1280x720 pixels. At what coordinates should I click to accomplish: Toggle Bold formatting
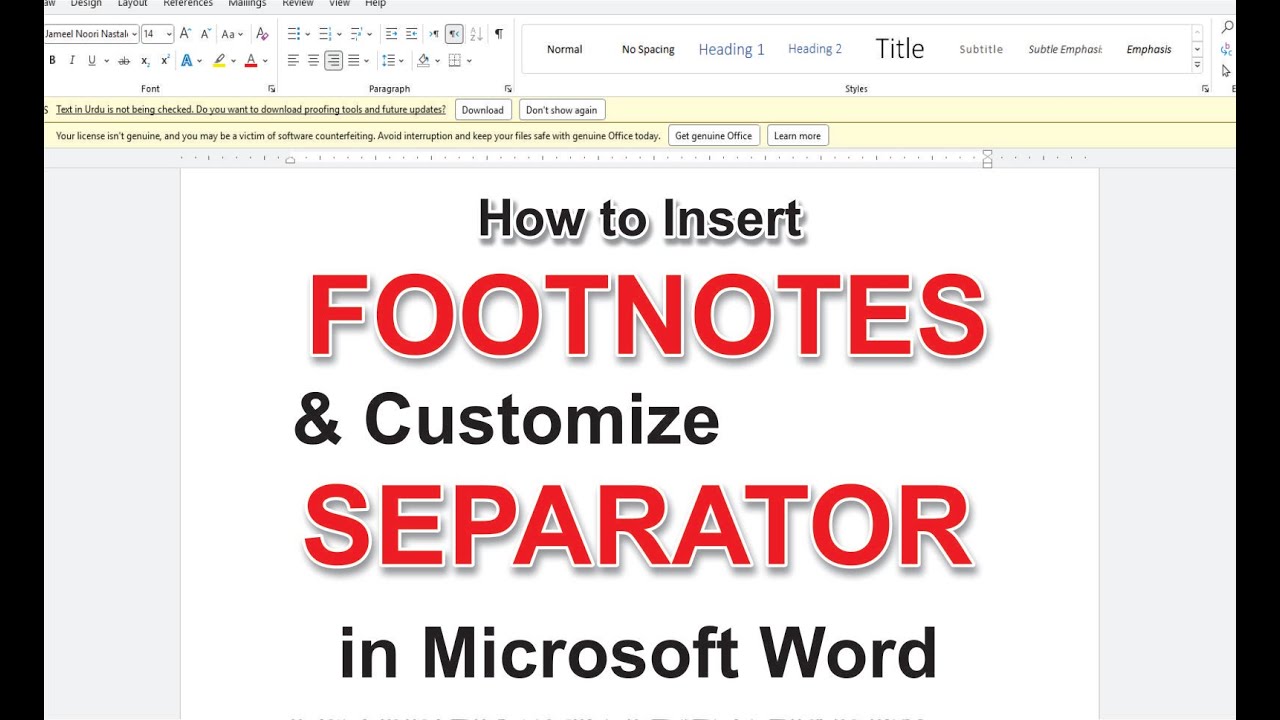point(52,61)
